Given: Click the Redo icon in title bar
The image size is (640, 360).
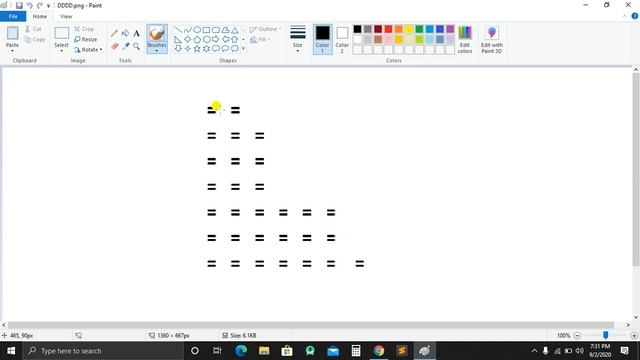Looking at the screenshot, I should click(40, 5).
